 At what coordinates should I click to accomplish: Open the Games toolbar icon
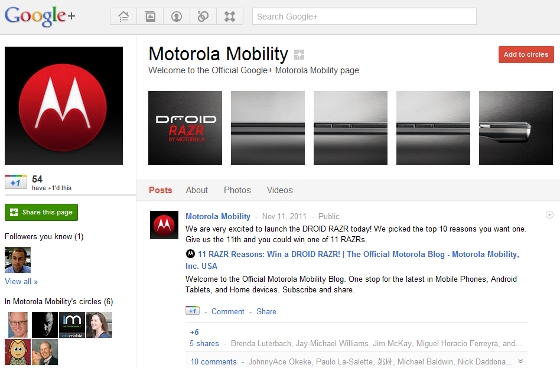pyautogui.click(x=229, y=16)
